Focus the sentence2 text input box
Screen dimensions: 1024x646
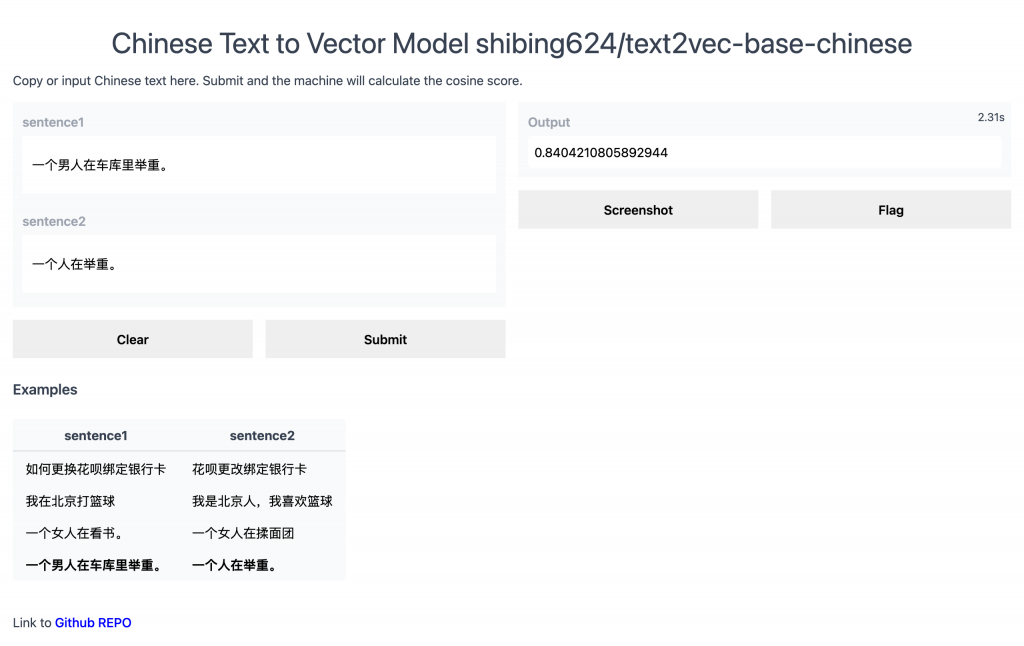pos(258,264)
